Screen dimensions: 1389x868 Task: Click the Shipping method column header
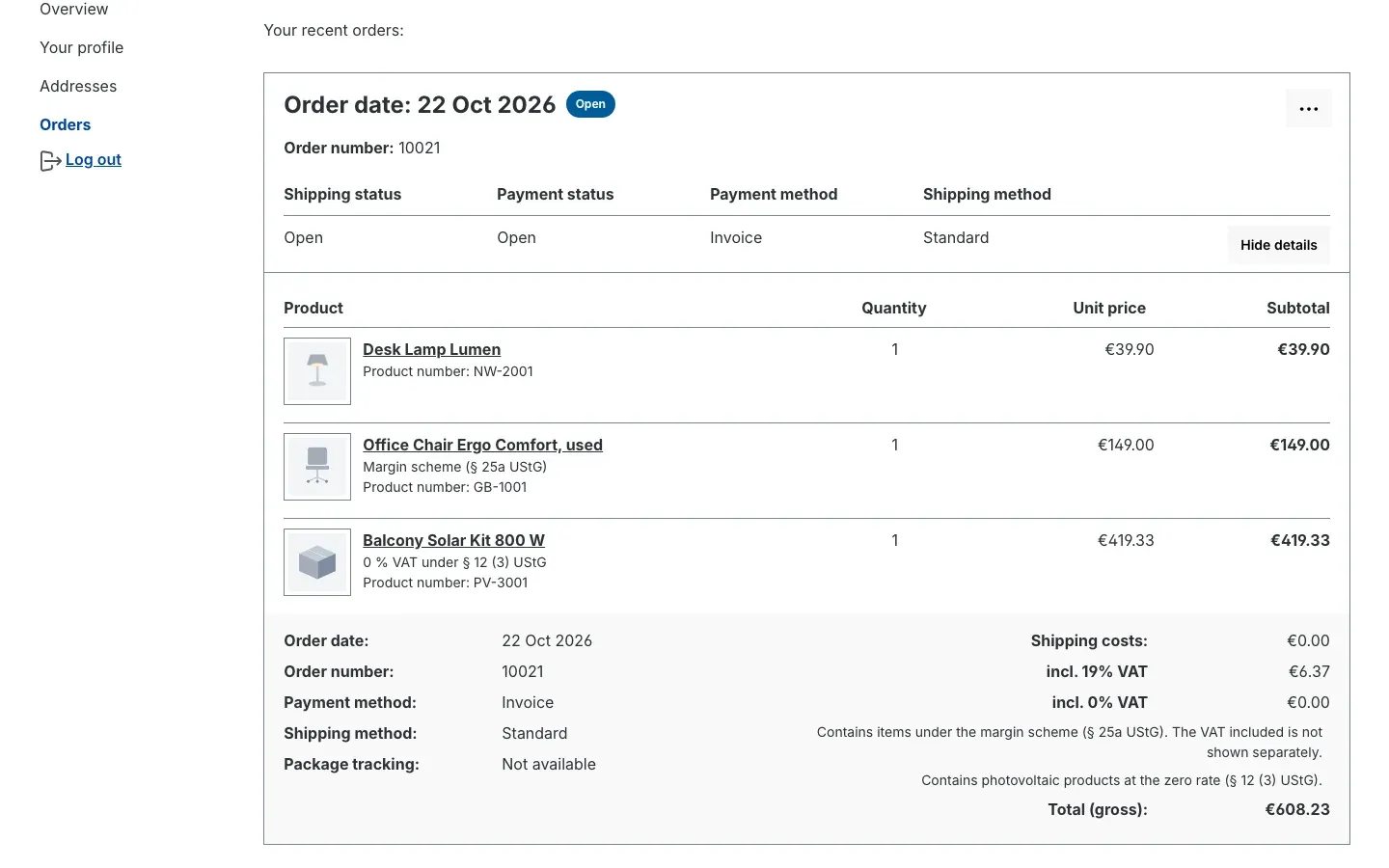coord(987,195)
